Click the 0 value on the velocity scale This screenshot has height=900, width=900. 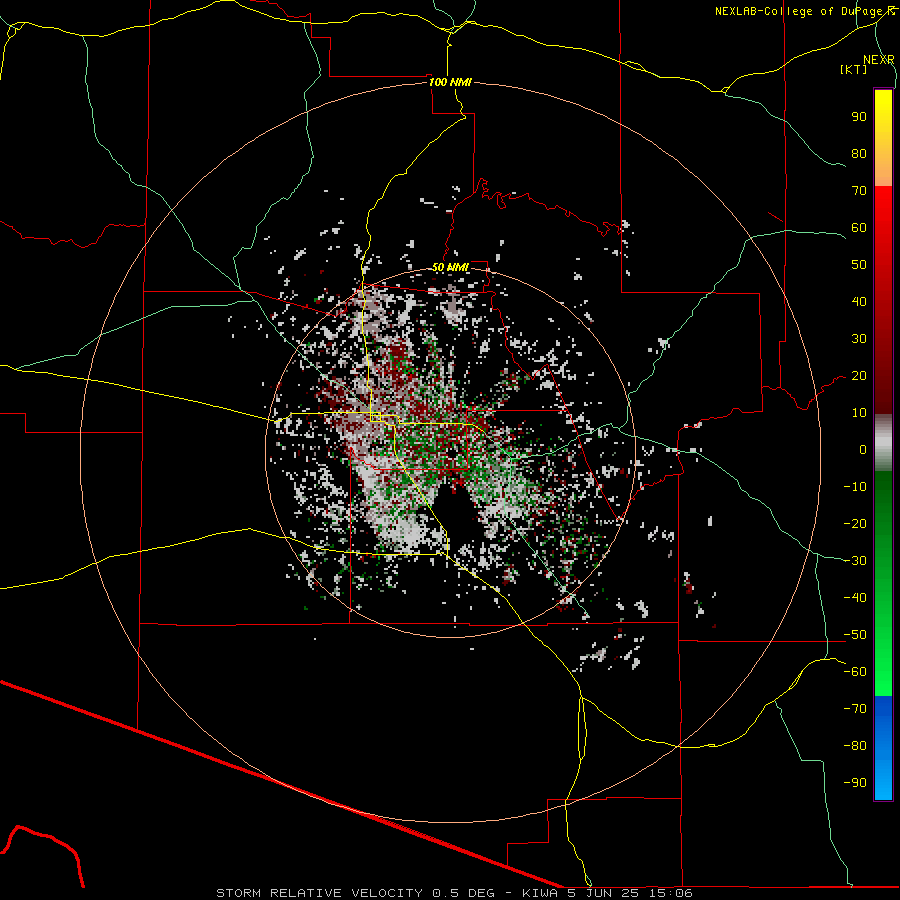click(863, 450)
